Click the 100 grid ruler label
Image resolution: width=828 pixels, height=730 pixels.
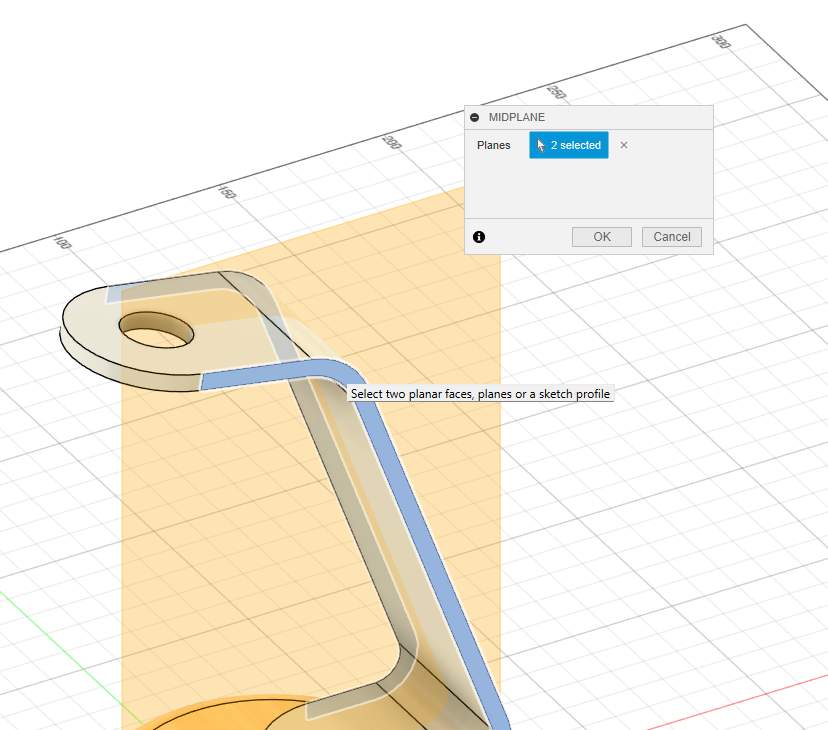tap(62, 243)
